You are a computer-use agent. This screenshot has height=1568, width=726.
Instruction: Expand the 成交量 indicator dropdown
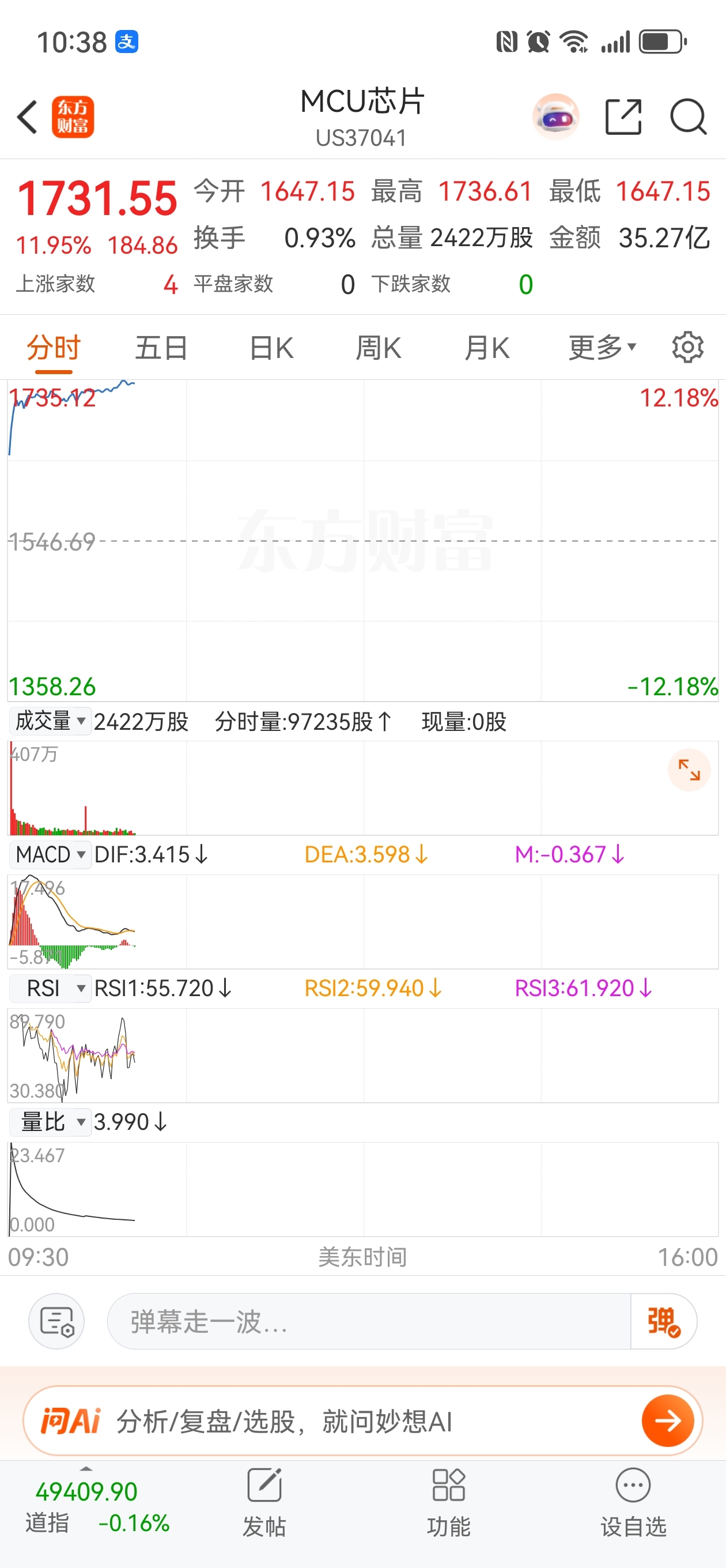click(50, 721)
